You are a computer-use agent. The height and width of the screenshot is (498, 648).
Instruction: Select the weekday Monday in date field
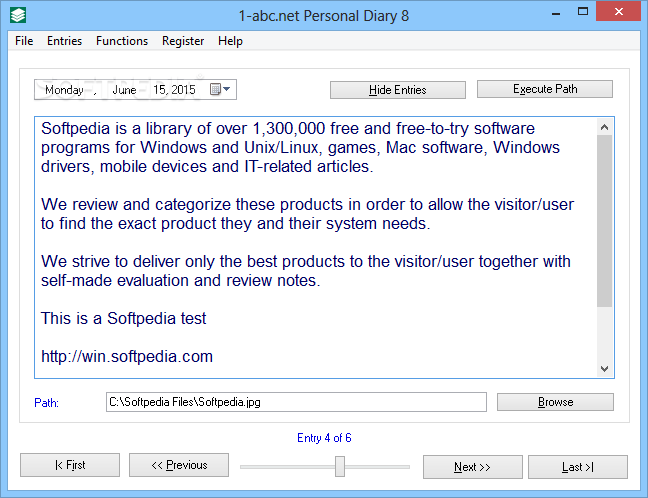tap(64, 90)
